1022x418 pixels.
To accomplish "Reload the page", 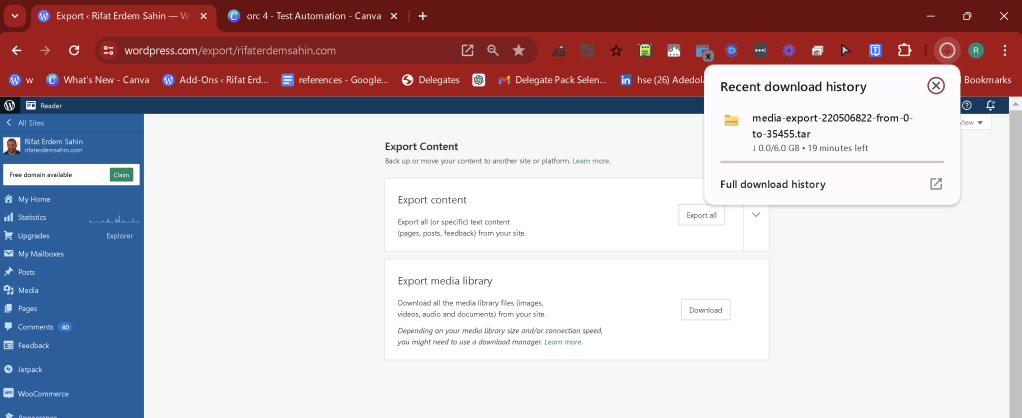I will tap(74, 50).
